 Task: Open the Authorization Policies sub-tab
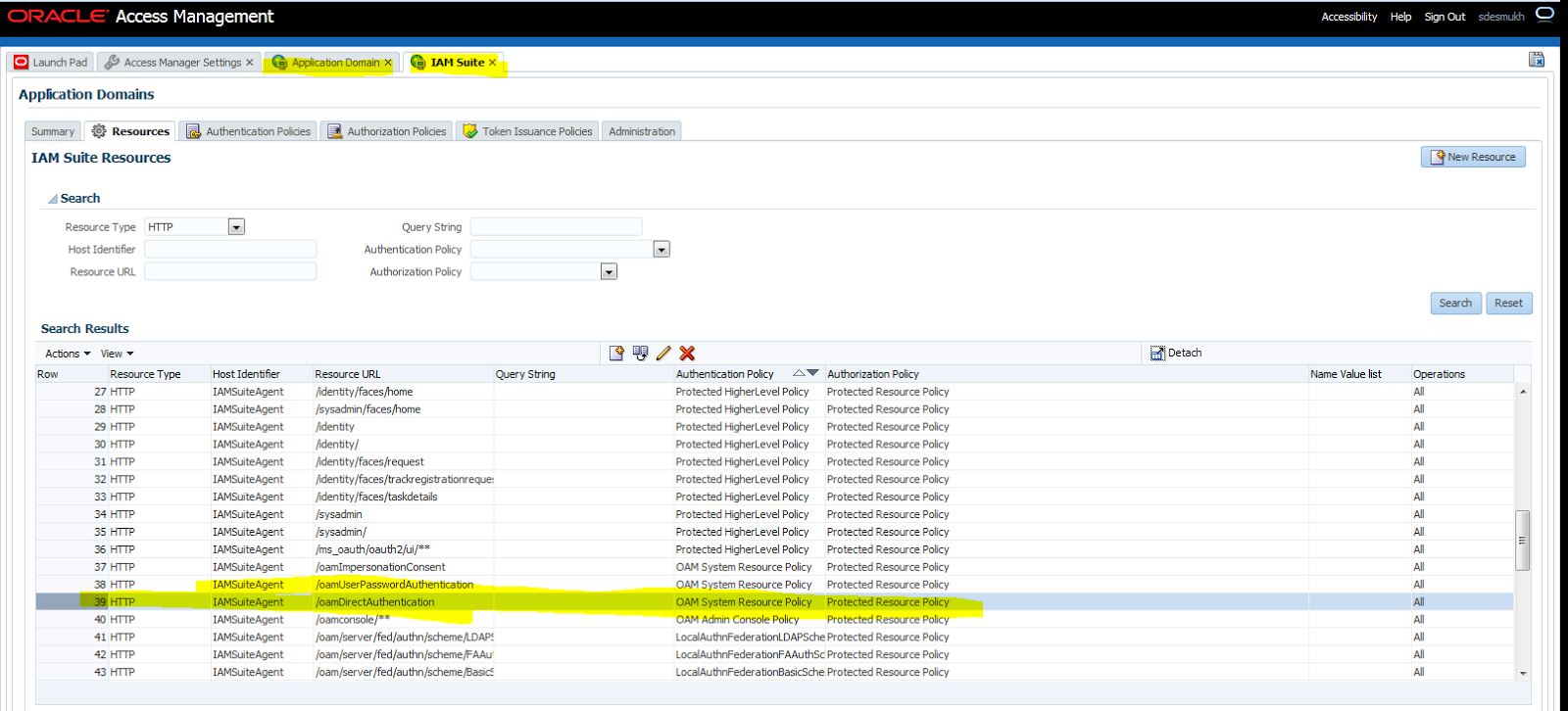tap(386, 131)
